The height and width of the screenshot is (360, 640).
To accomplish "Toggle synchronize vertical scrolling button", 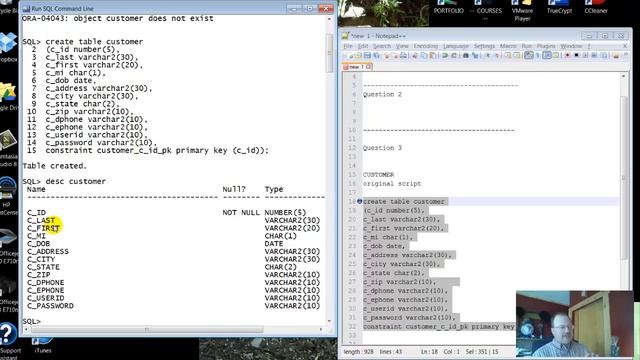I will [x=508, y=55].
